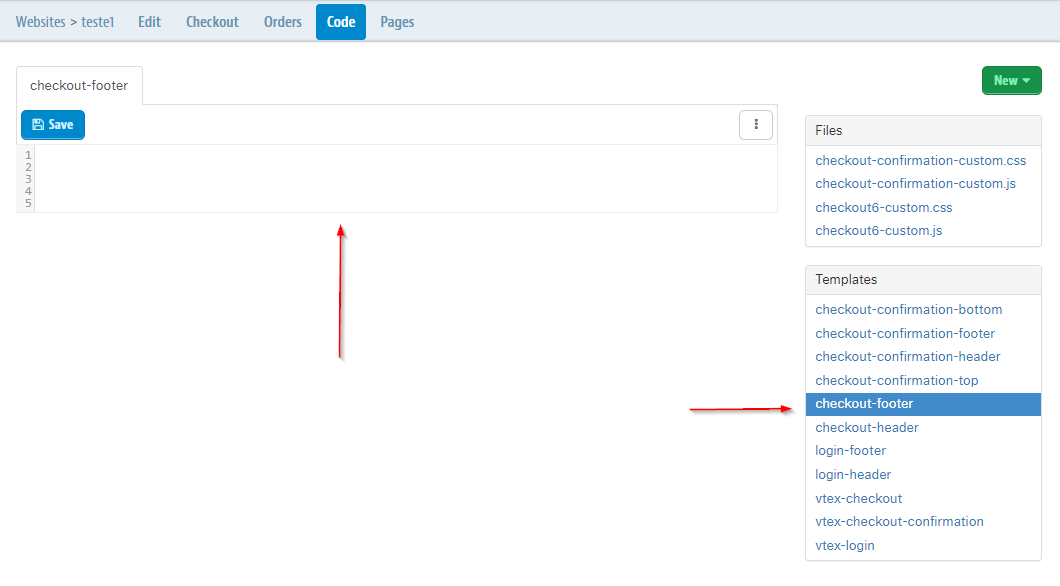Screen dimensions: 1060x586
Task: Select the highlighted checkout-footer template entry
Action: click(x=864, y=403)
